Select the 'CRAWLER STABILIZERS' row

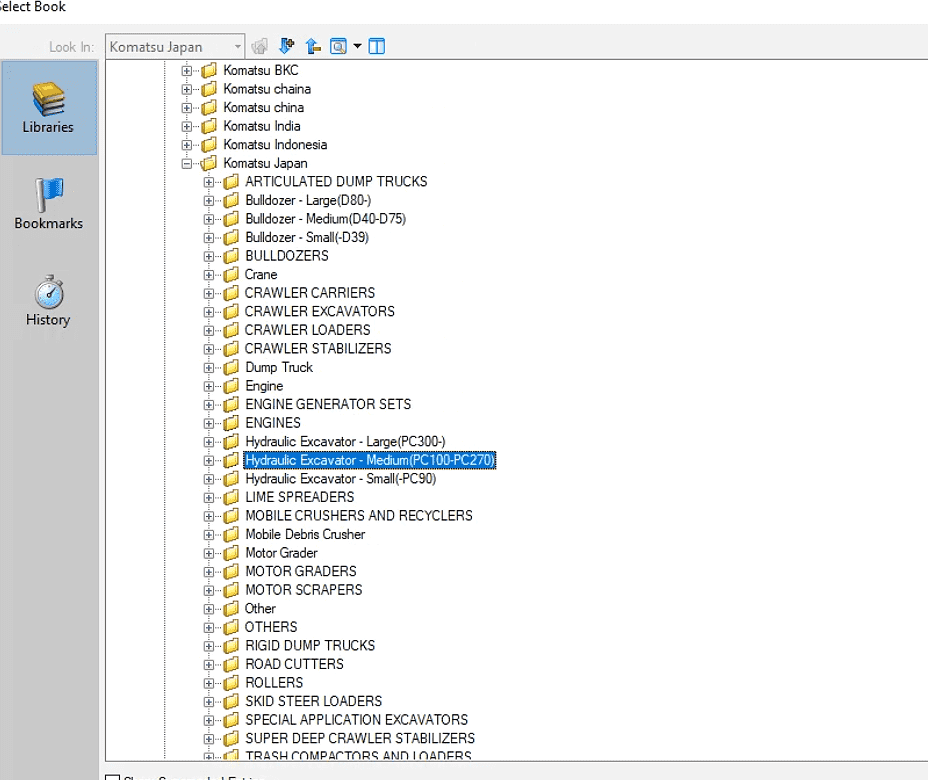point(318,349)
